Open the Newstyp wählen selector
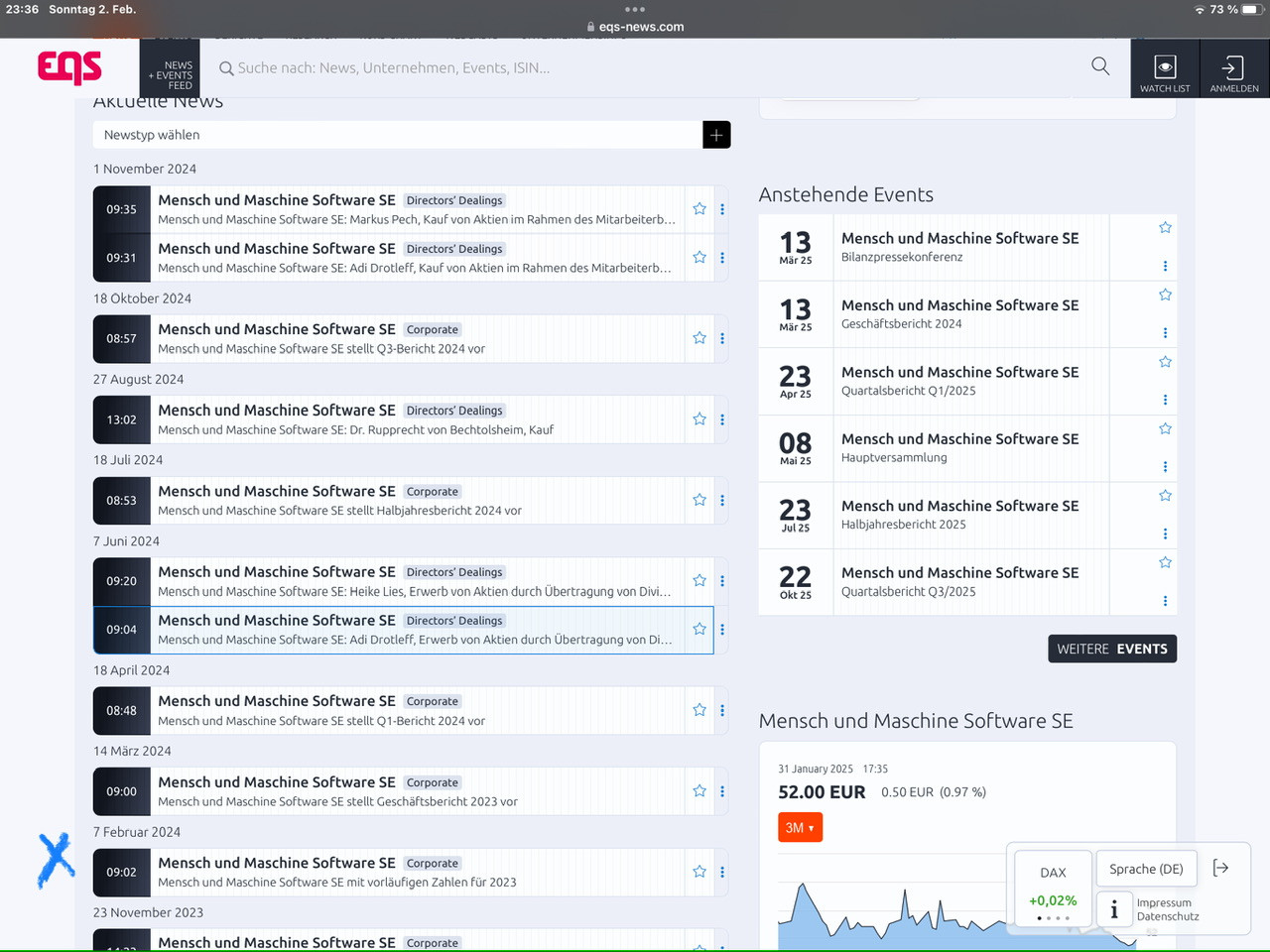The height and width of the screenshot is (952, 1270). point(397,135)
